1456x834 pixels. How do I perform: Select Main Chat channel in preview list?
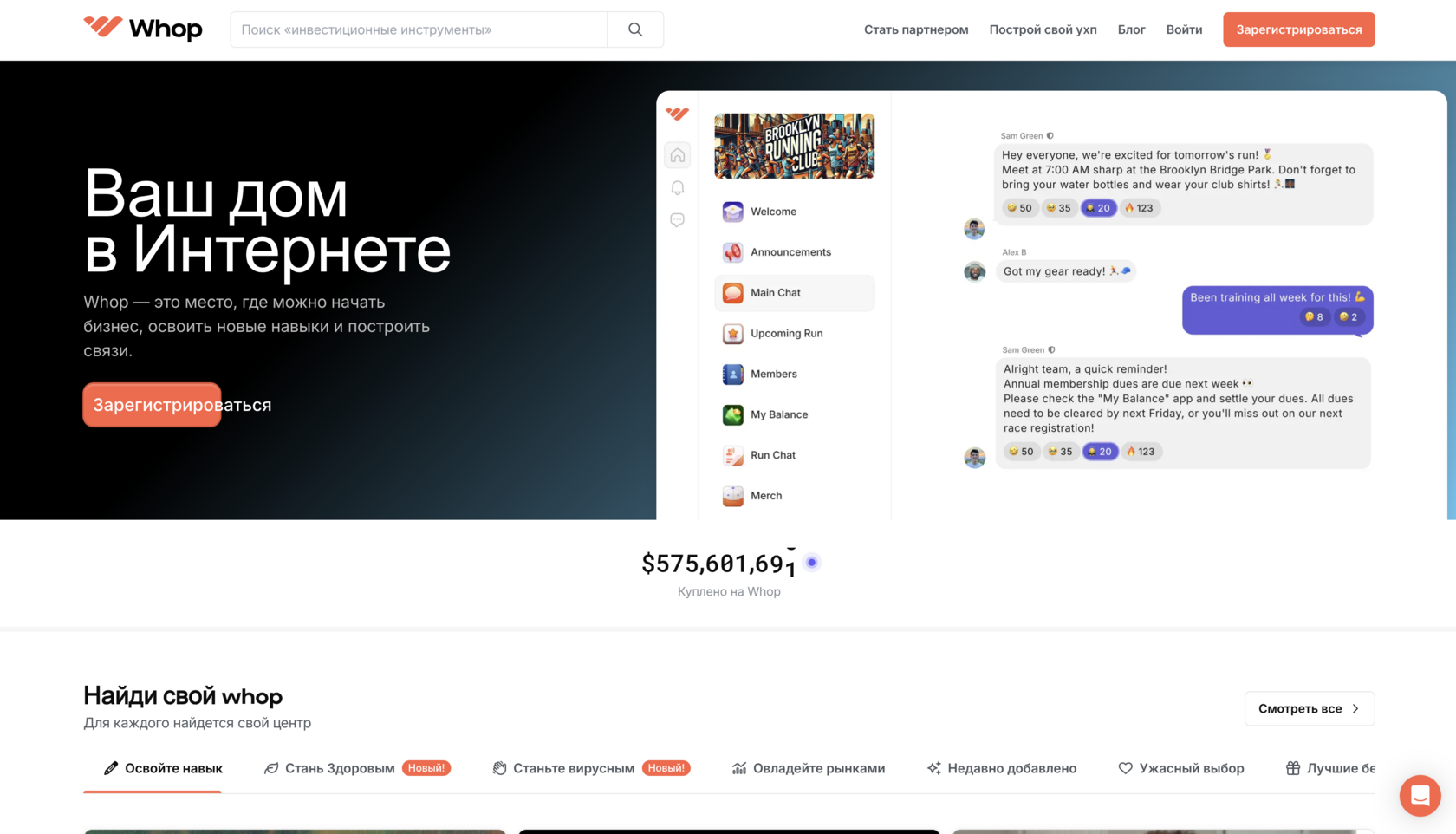[794, 293]
